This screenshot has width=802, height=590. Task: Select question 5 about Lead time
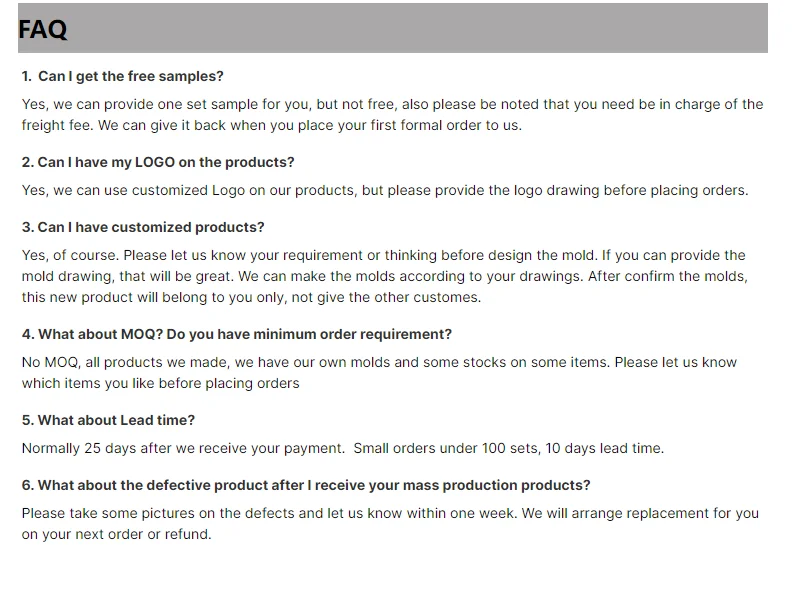coord(108,420)
